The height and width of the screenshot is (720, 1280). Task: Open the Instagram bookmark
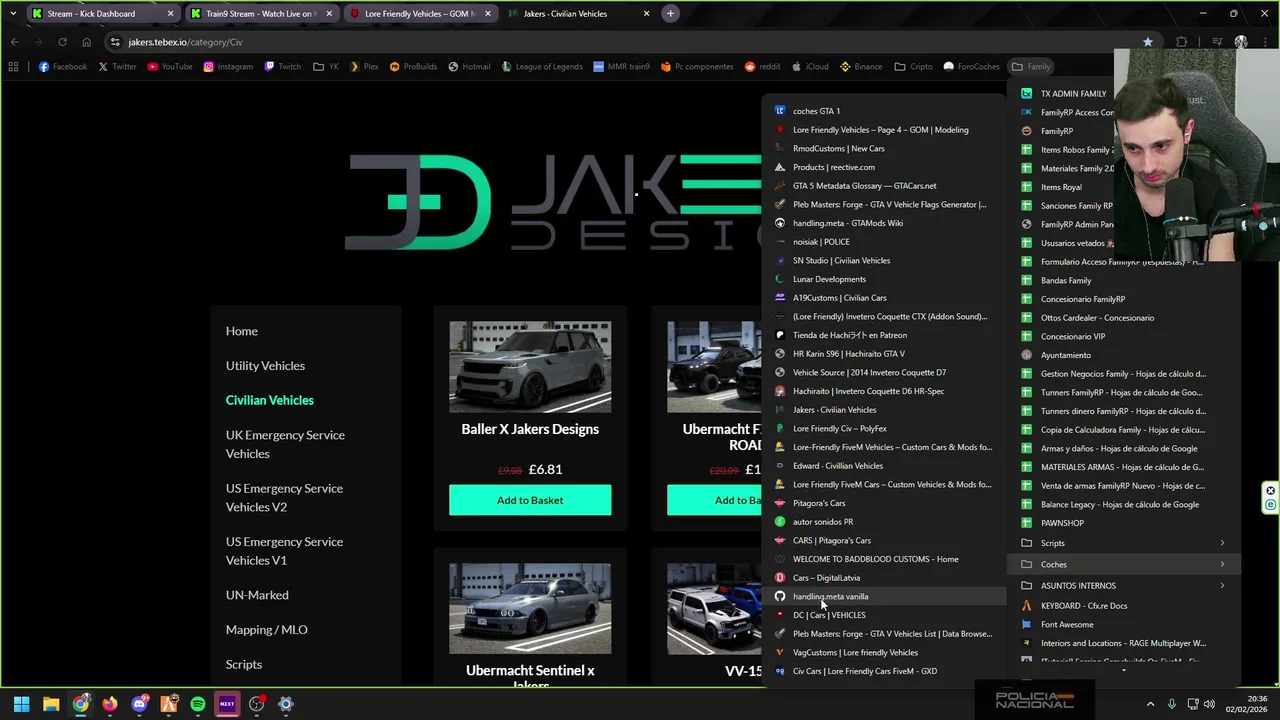point(228,67)
